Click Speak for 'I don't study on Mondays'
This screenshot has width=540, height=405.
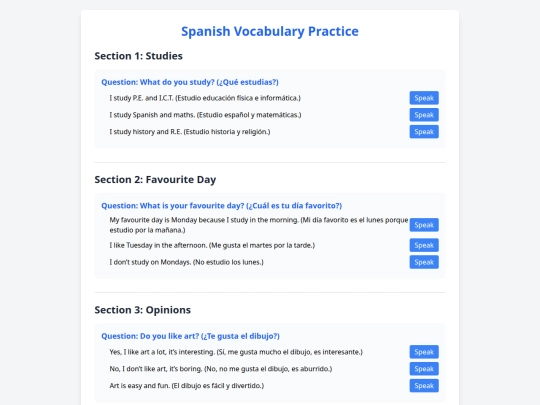coord(424,262)
